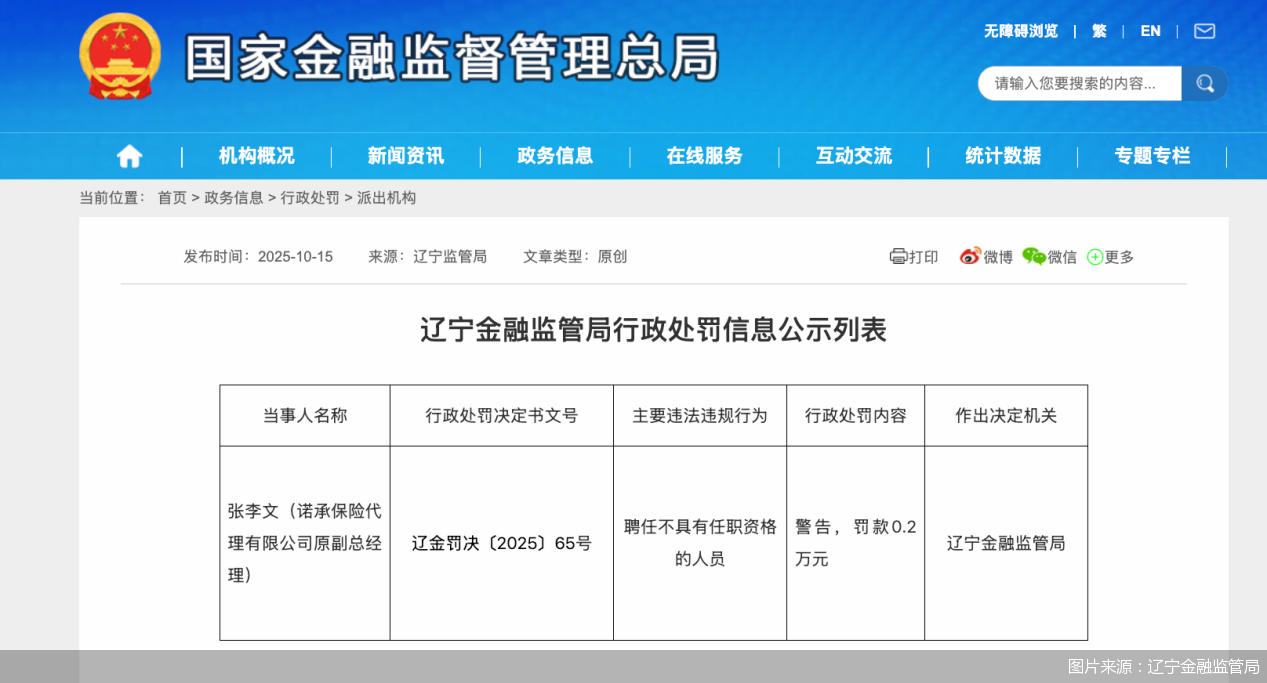Click table header 行政处罚内容
1267x683 pixels.
856,415
